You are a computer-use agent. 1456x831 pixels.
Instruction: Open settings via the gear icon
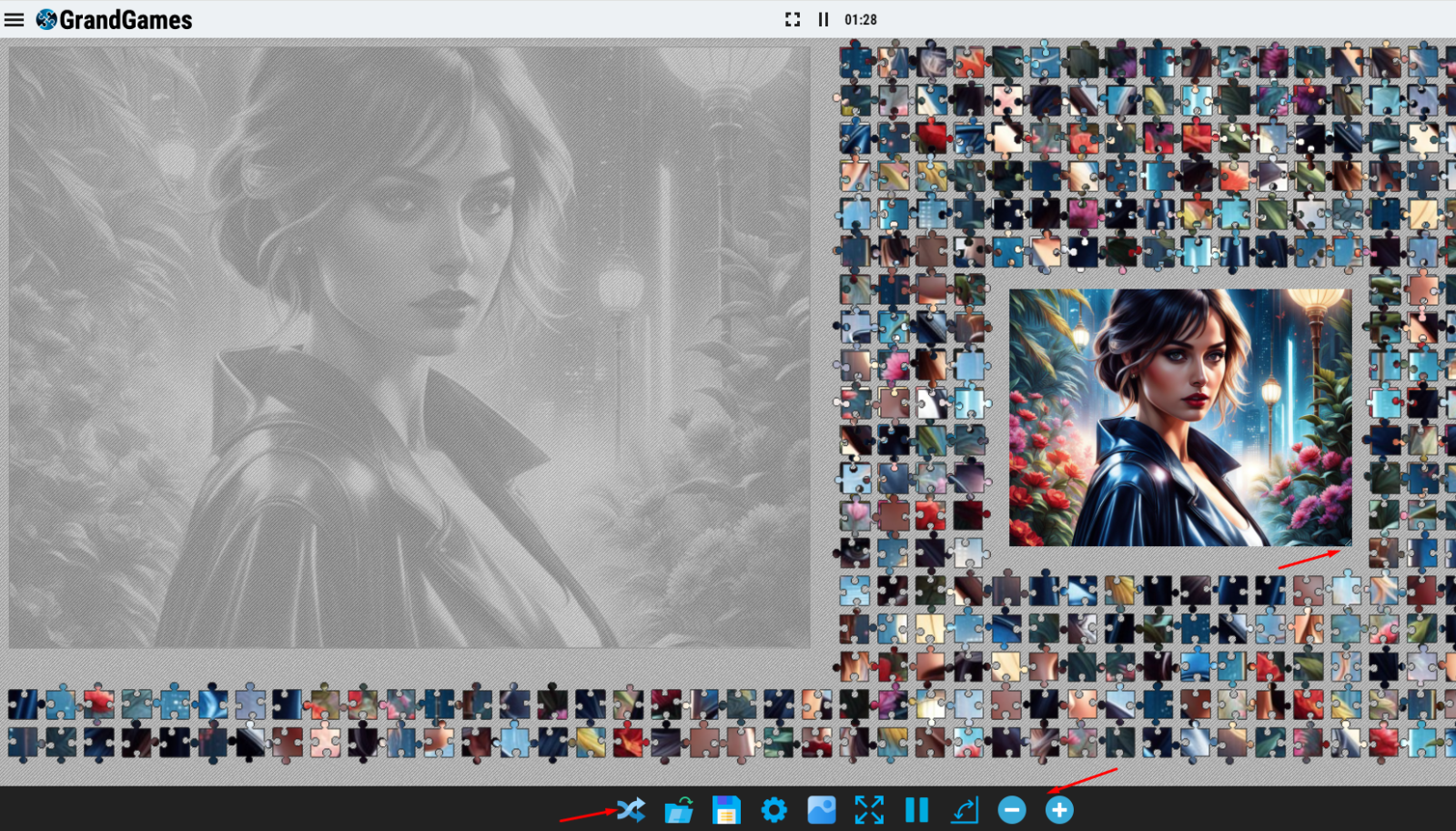(x=774, y=809)
